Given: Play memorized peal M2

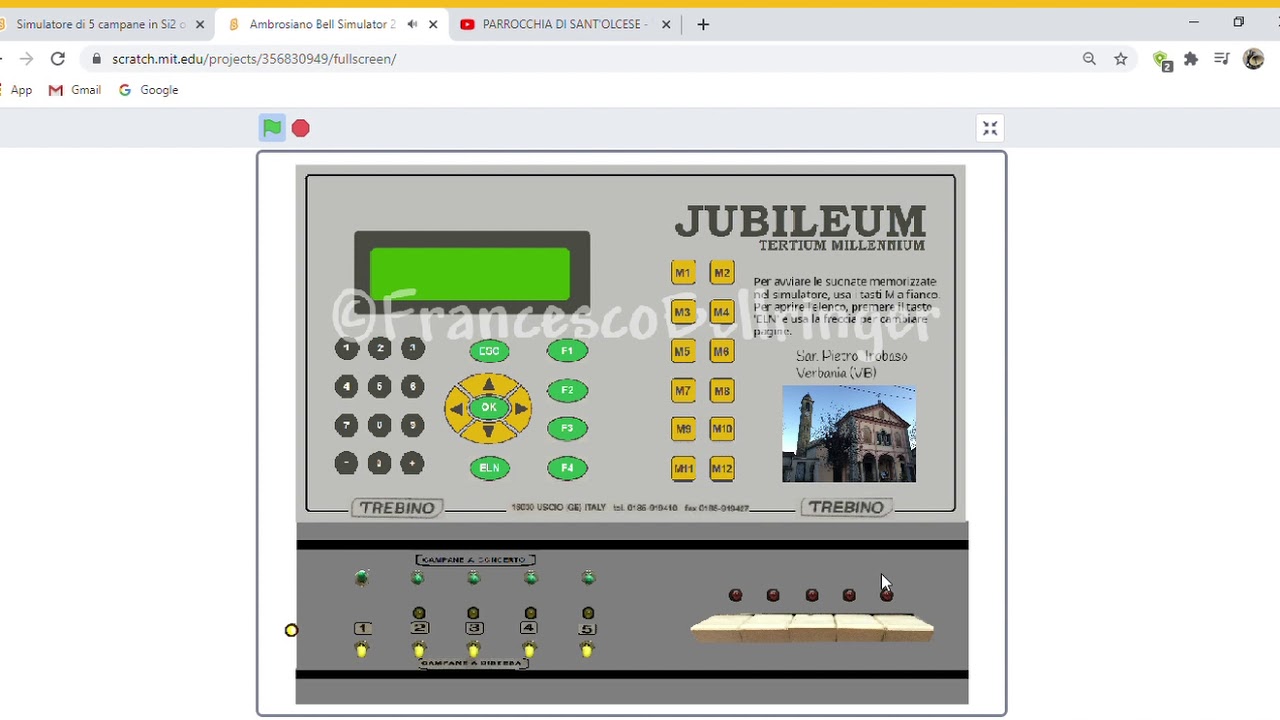Looking at the screenshot, I should 722,273.
